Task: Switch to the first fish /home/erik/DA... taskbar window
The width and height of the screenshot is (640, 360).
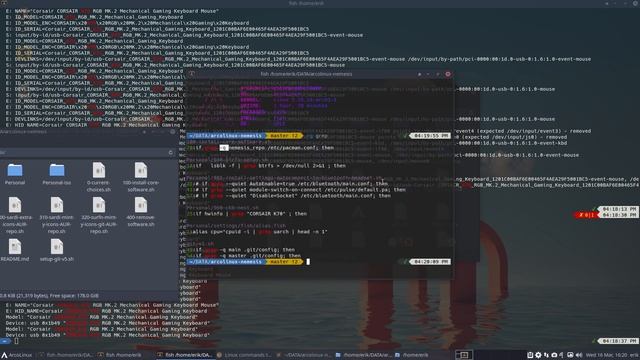Action: (66, 355)
